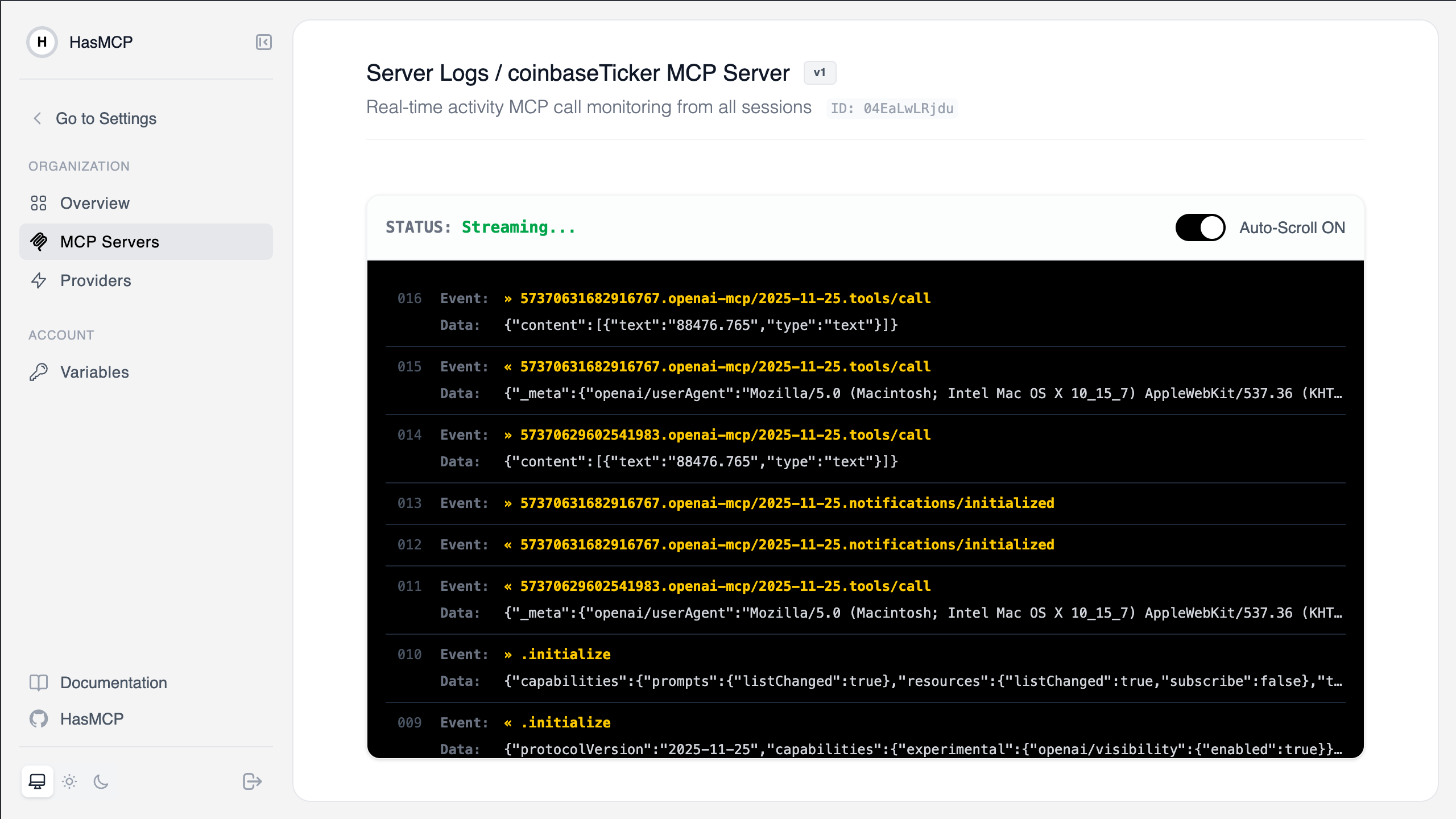Select the Overview organization section
This screenshot has width=1456, height=819.
click(94, 203)
